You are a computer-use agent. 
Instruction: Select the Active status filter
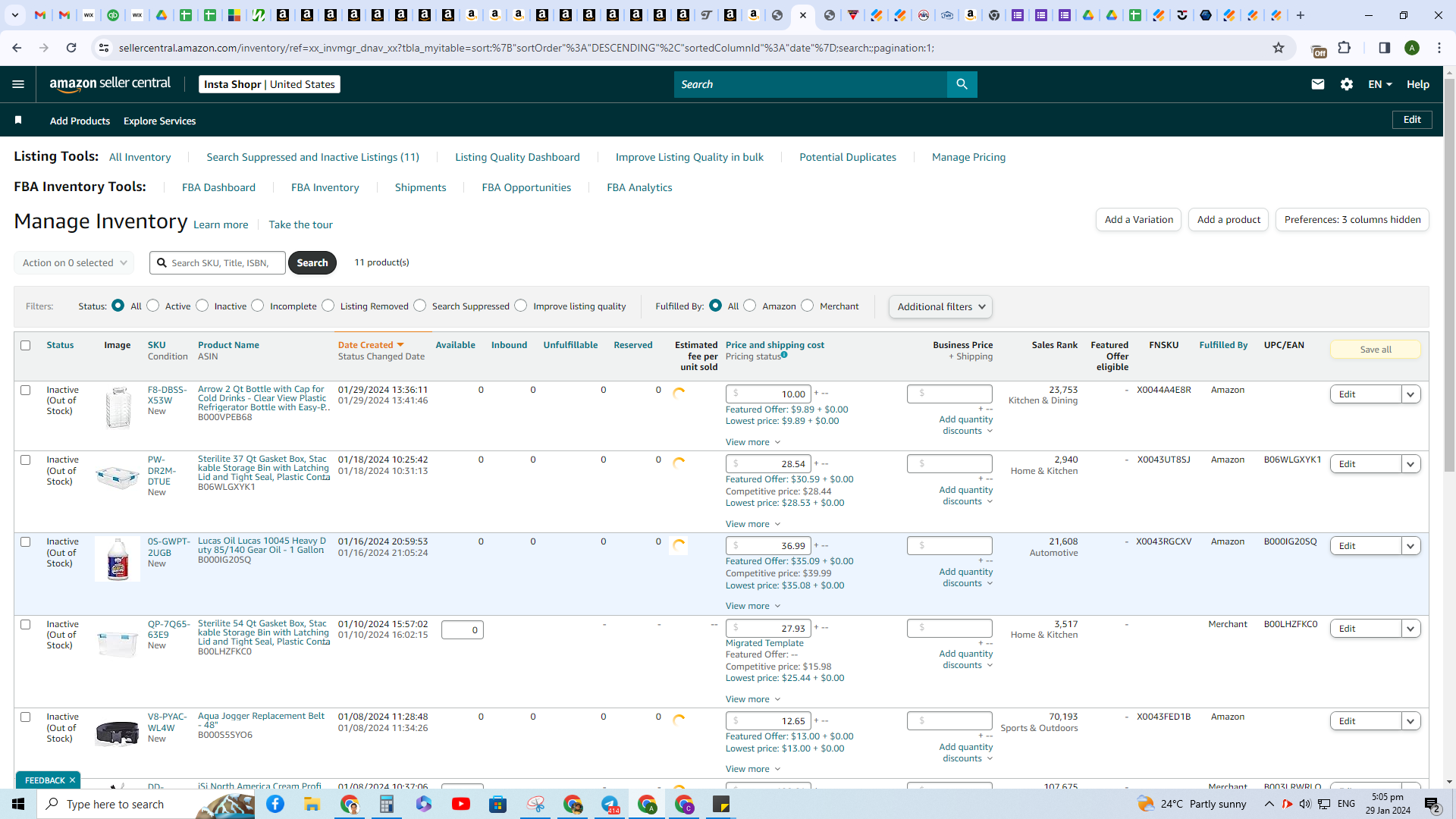coord(153,306)
